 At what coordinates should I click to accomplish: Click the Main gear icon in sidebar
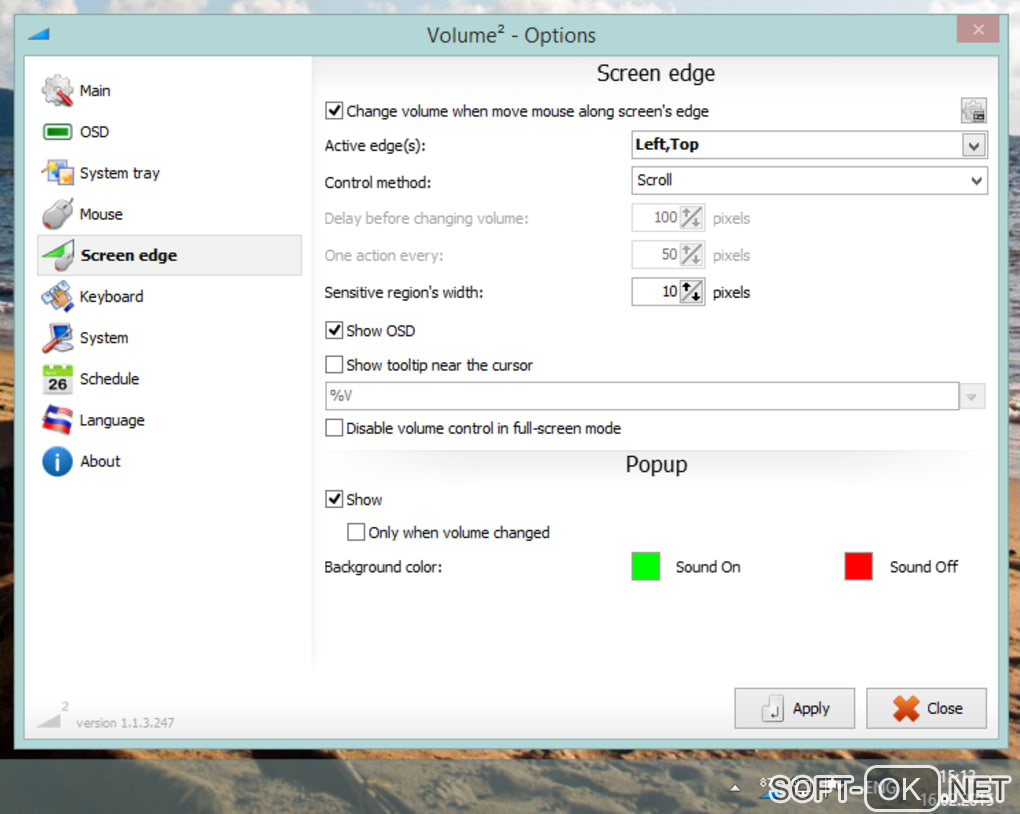click(x=57, y=90)
